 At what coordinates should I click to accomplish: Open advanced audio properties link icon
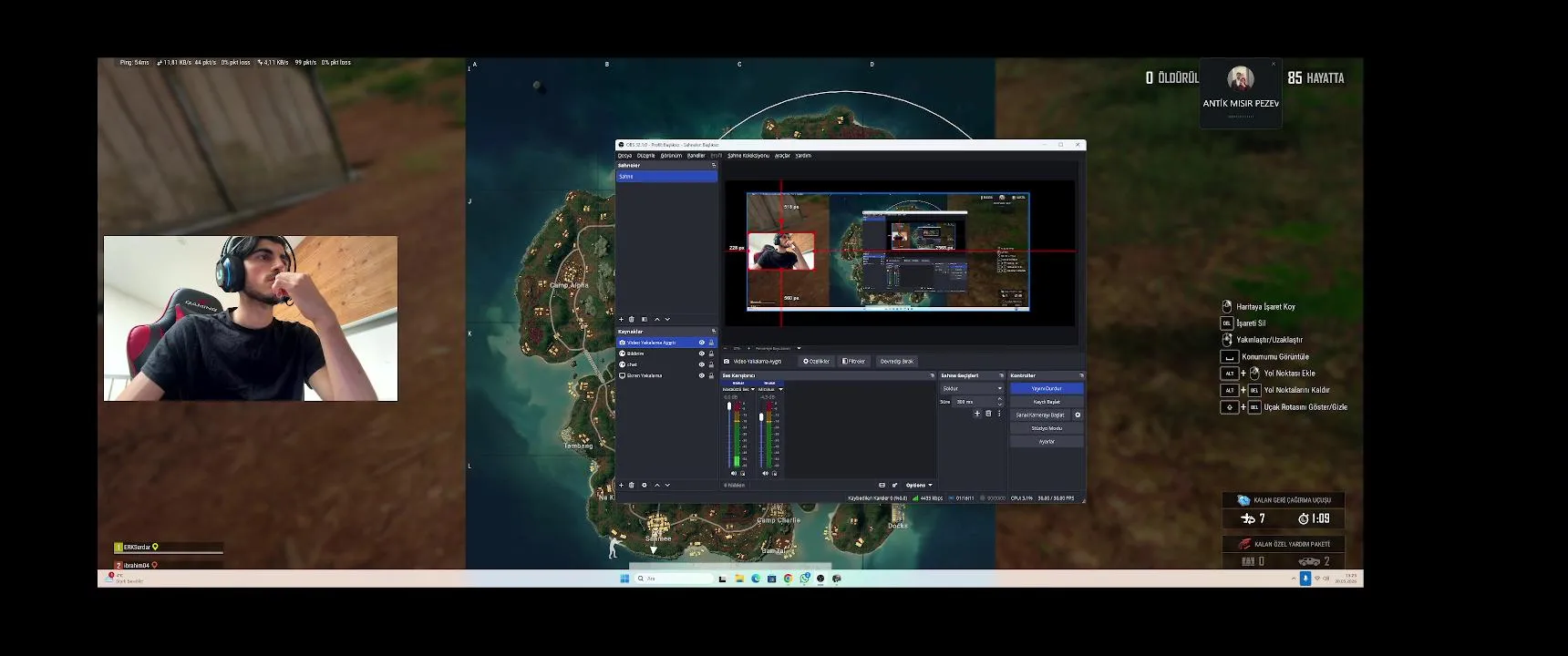[894, 485]
